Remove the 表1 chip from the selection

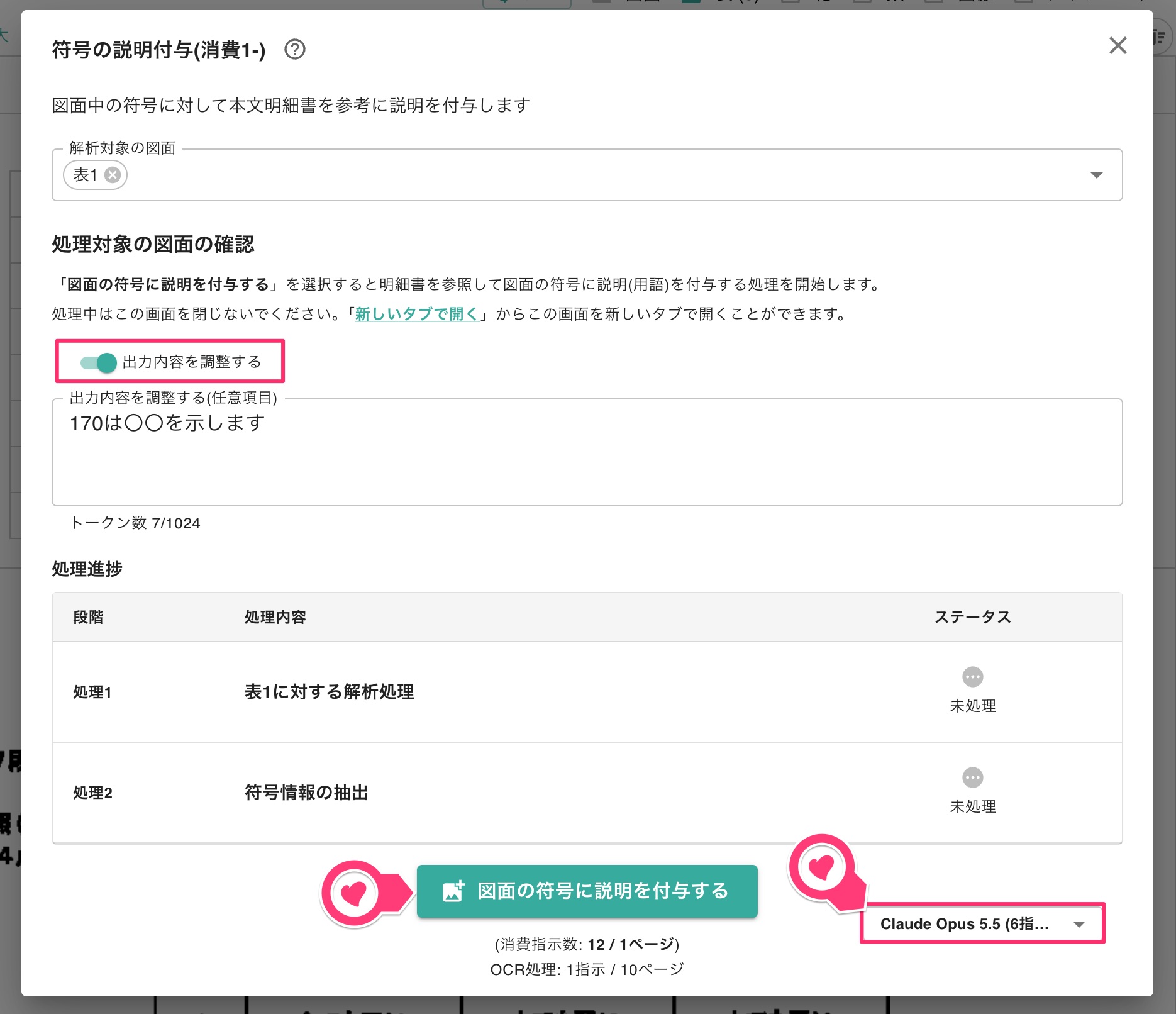pos(113,175)
